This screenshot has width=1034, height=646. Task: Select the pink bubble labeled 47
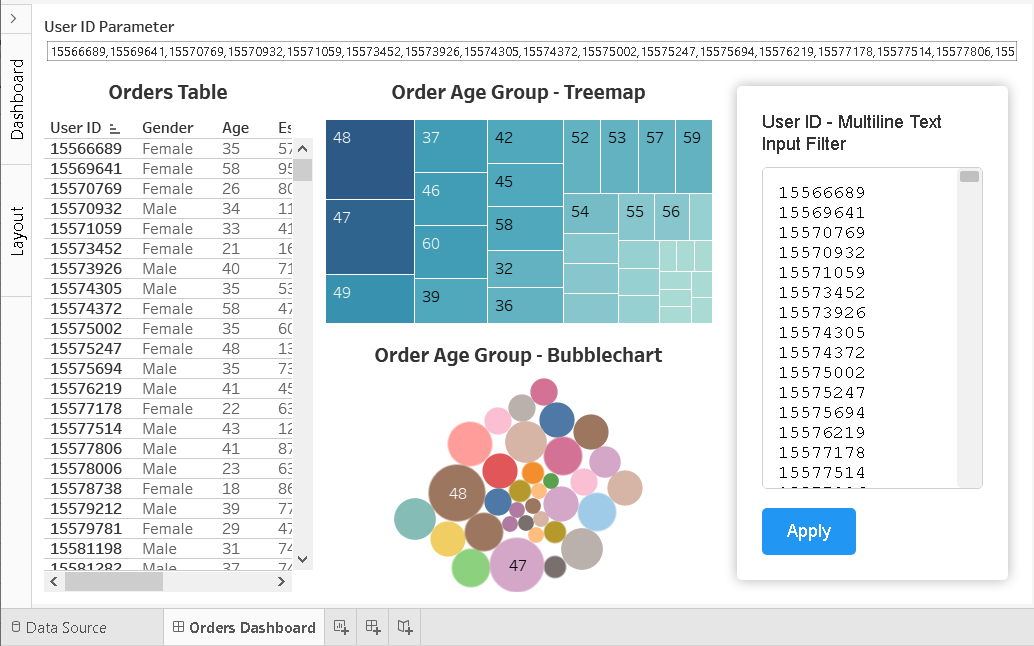517,565
